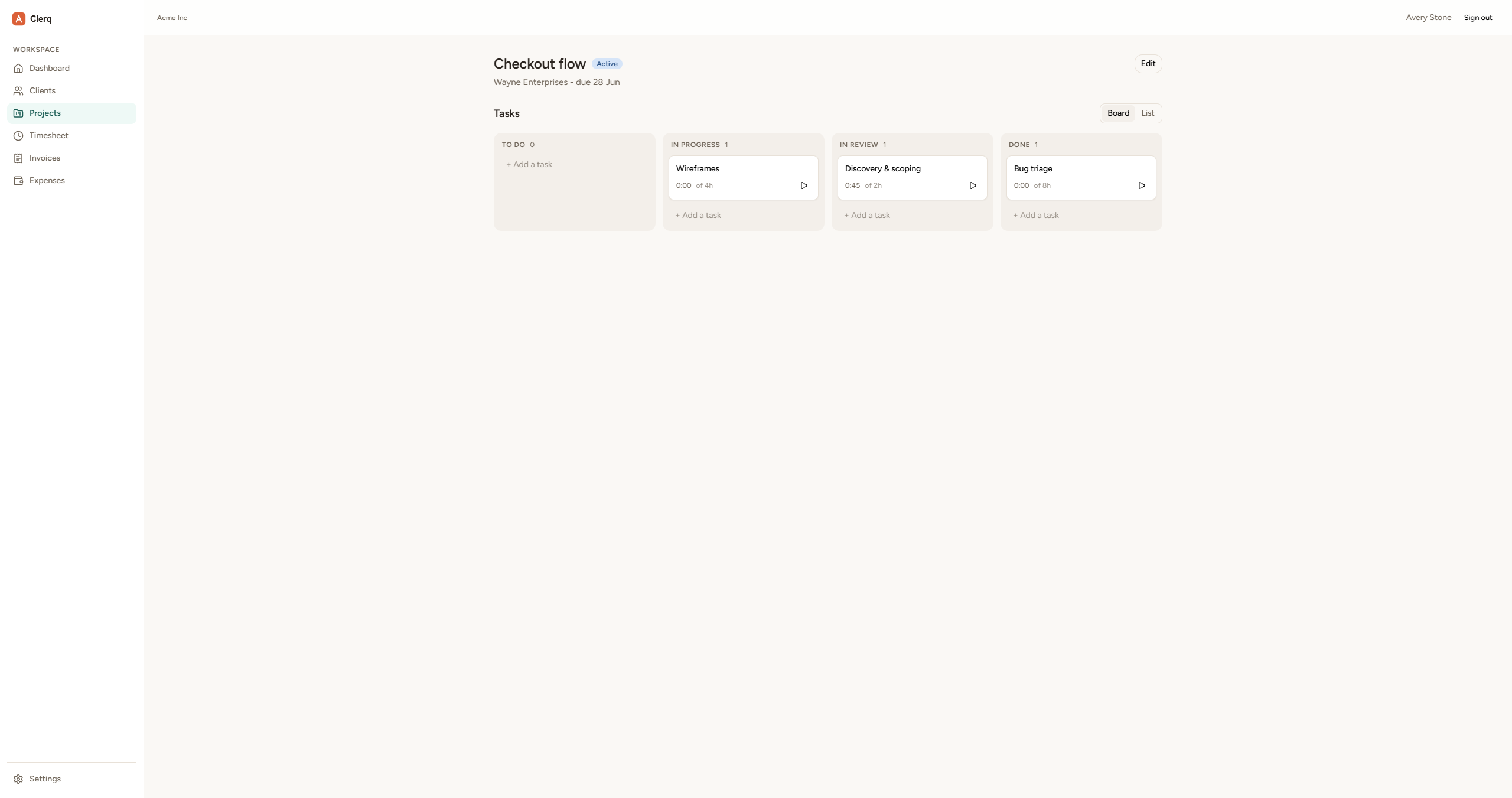Click the Invoices document icon

[18, 158]
